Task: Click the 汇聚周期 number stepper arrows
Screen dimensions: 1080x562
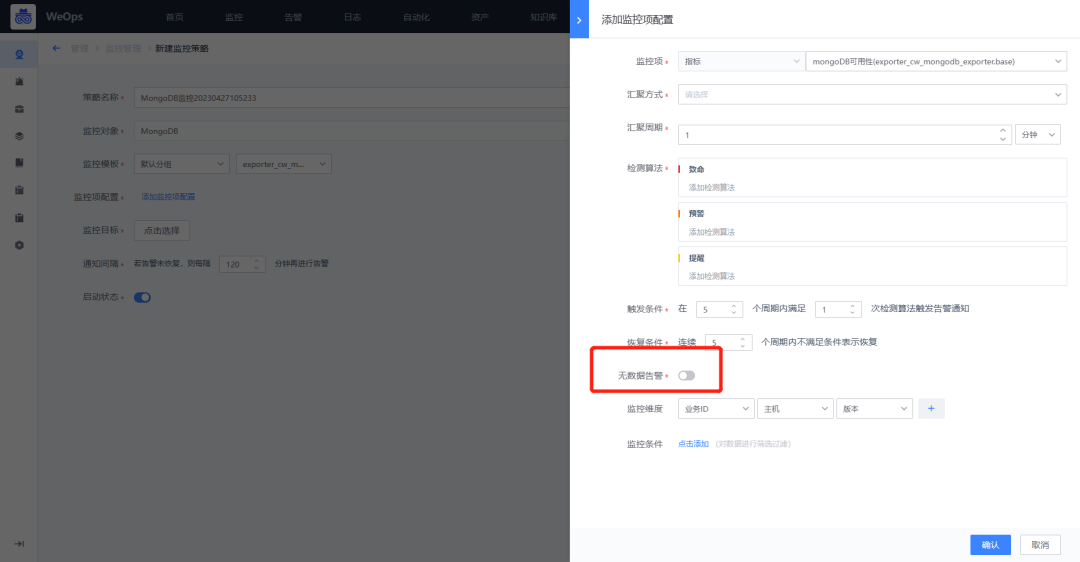Action: pyautogui.click(x=1003, y=134)
